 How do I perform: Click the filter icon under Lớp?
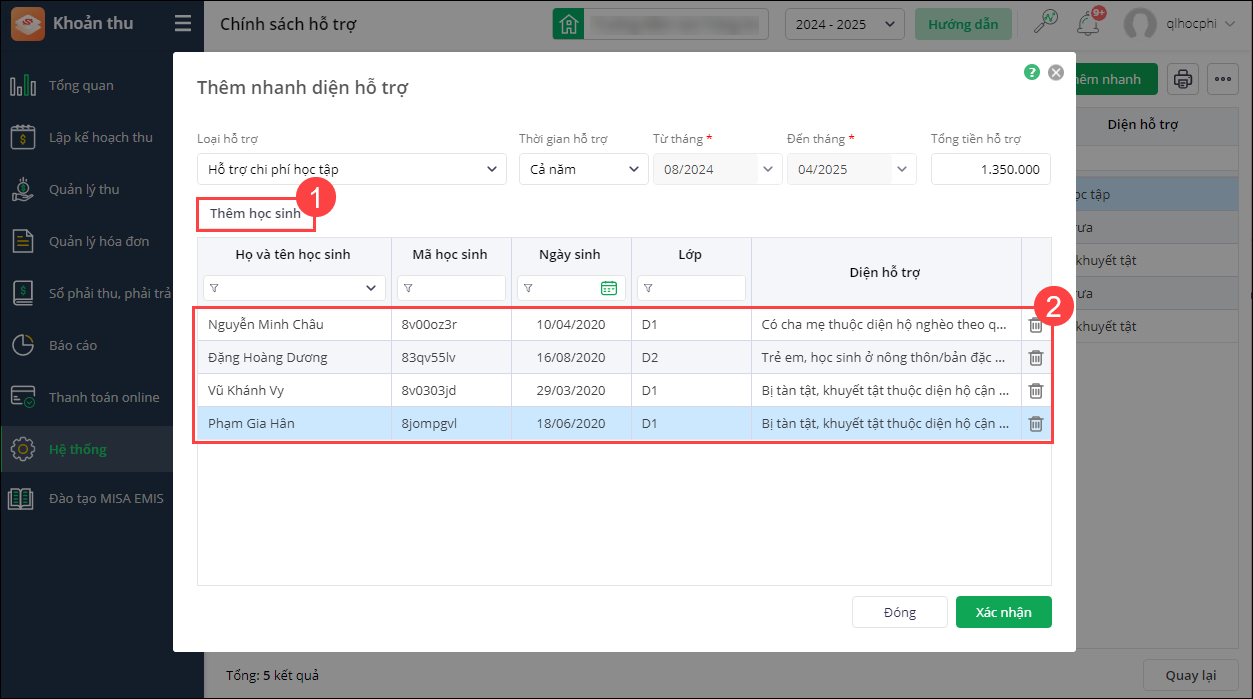[x=649, y=288]
